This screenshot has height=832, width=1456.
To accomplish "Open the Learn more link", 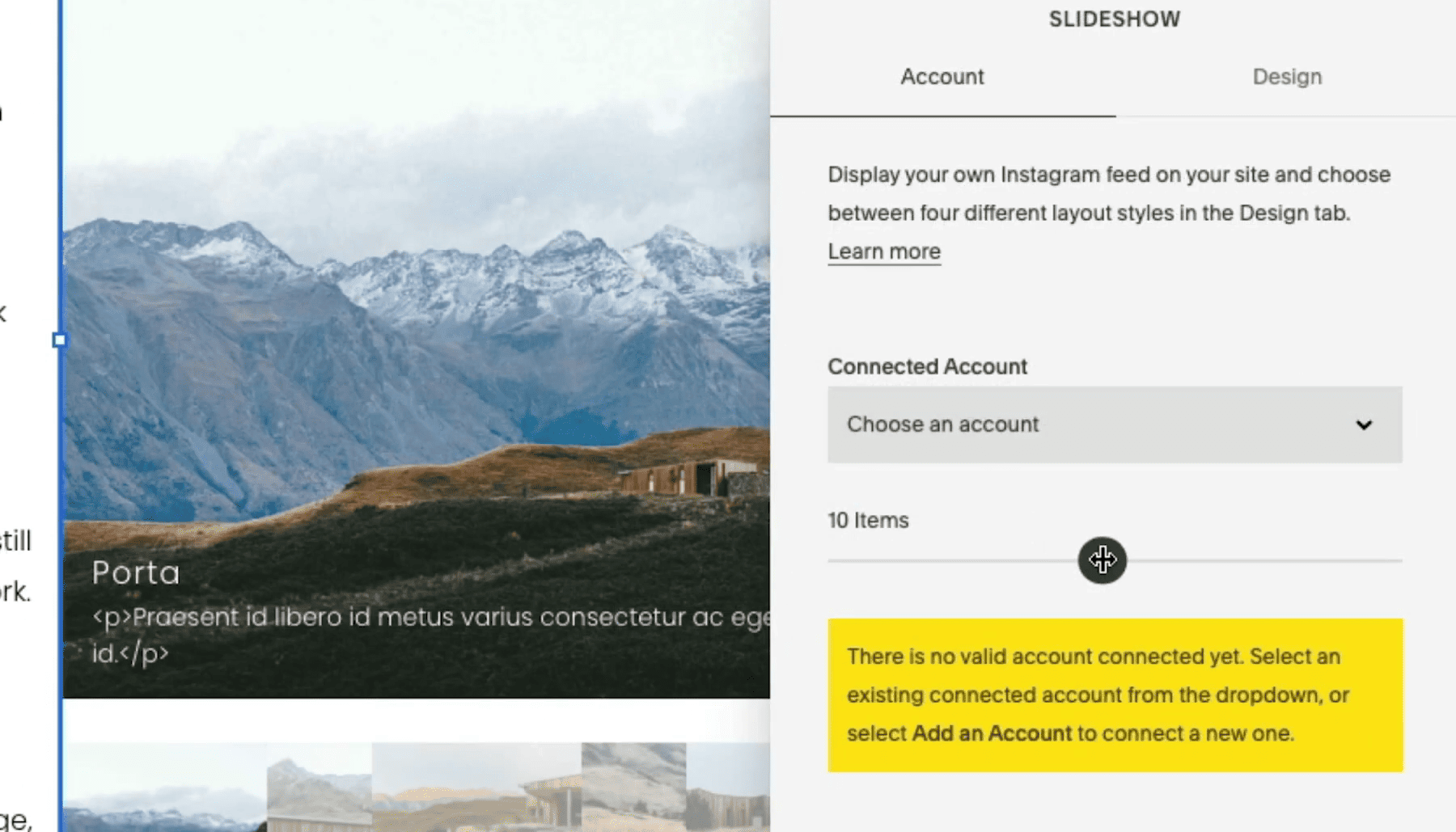I will pos(884,251).
